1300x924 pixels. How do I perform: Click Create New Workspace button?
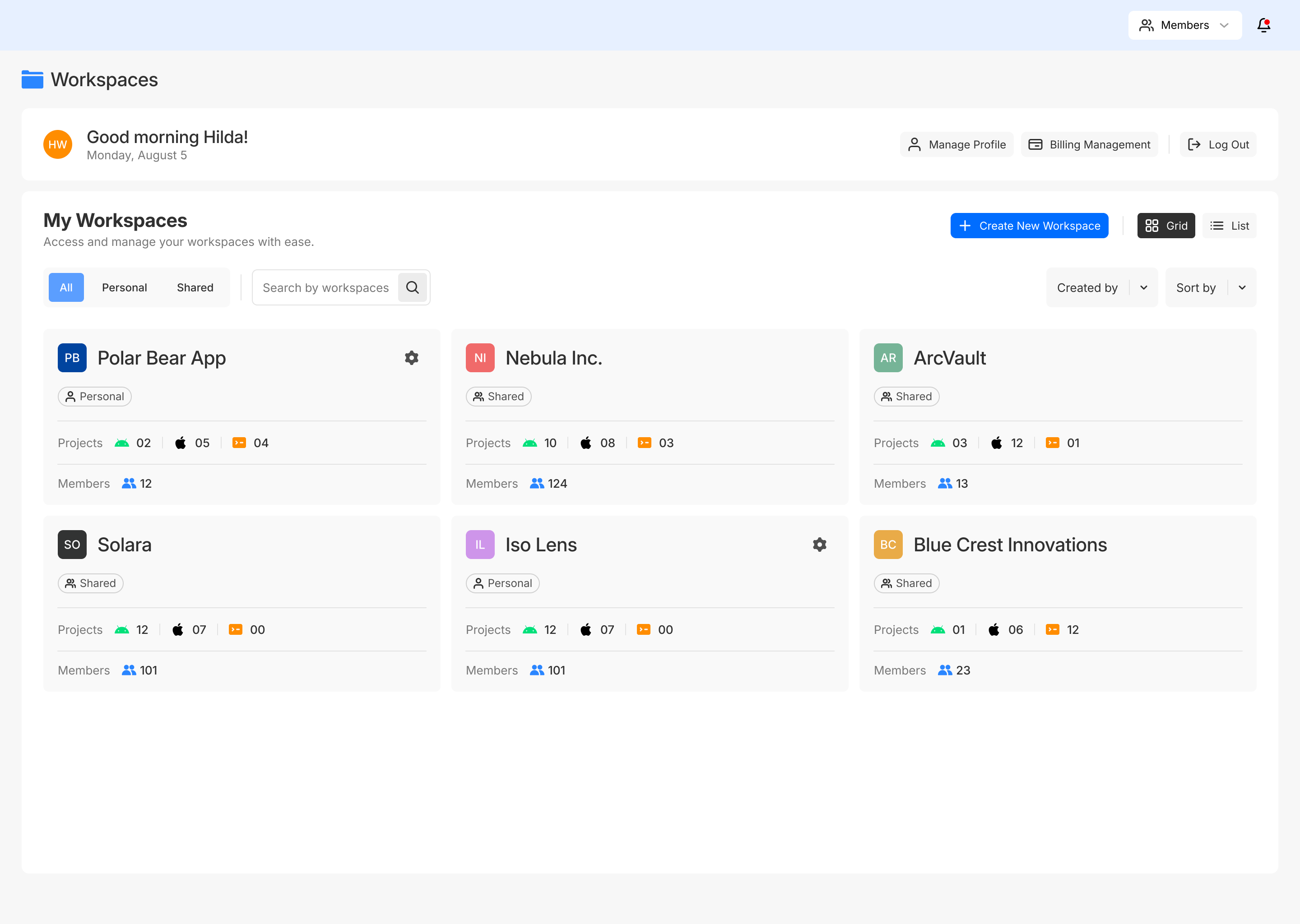tap(1029, 226)
